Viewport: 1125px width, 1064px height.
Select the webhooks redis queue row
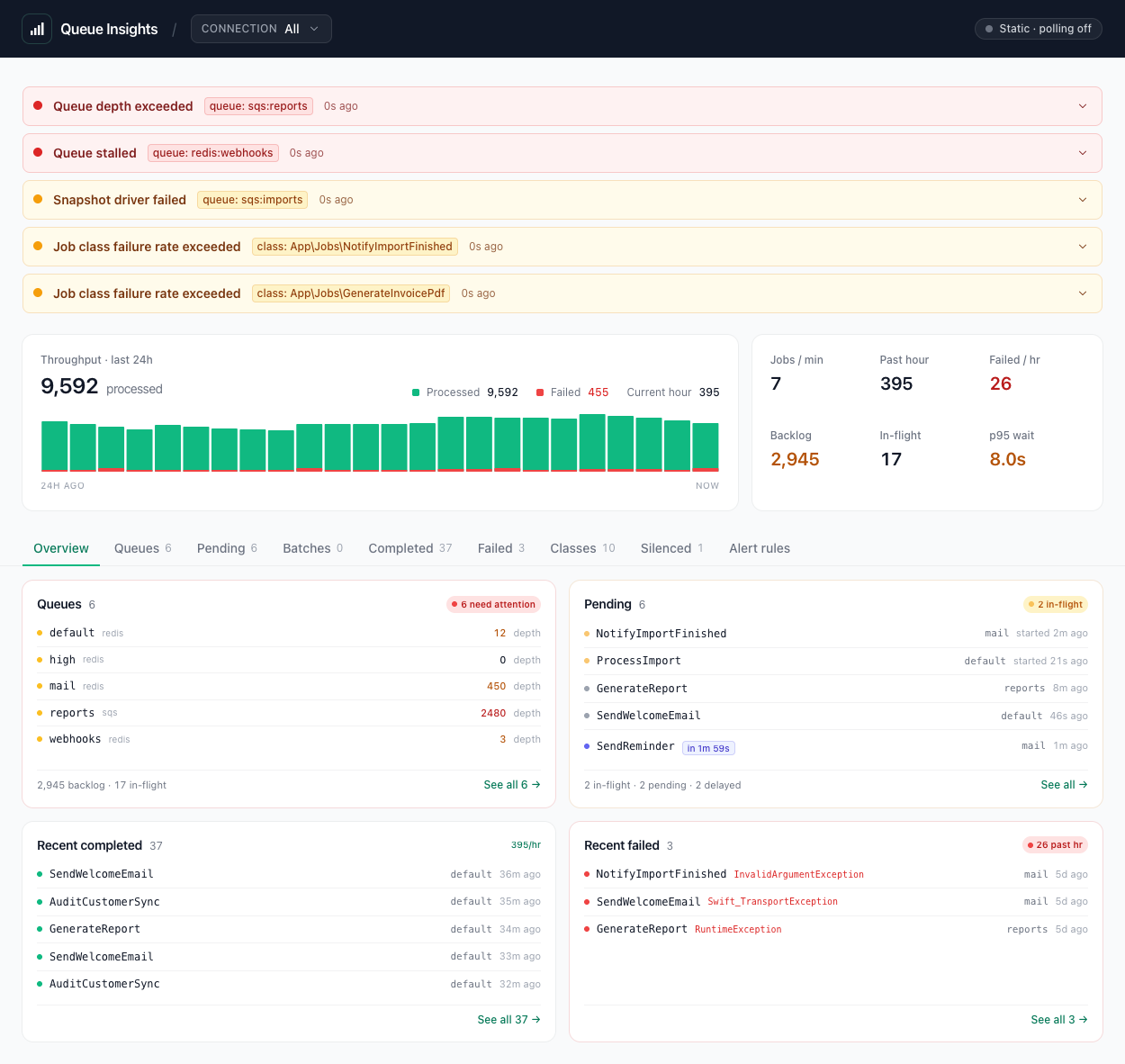289,739
